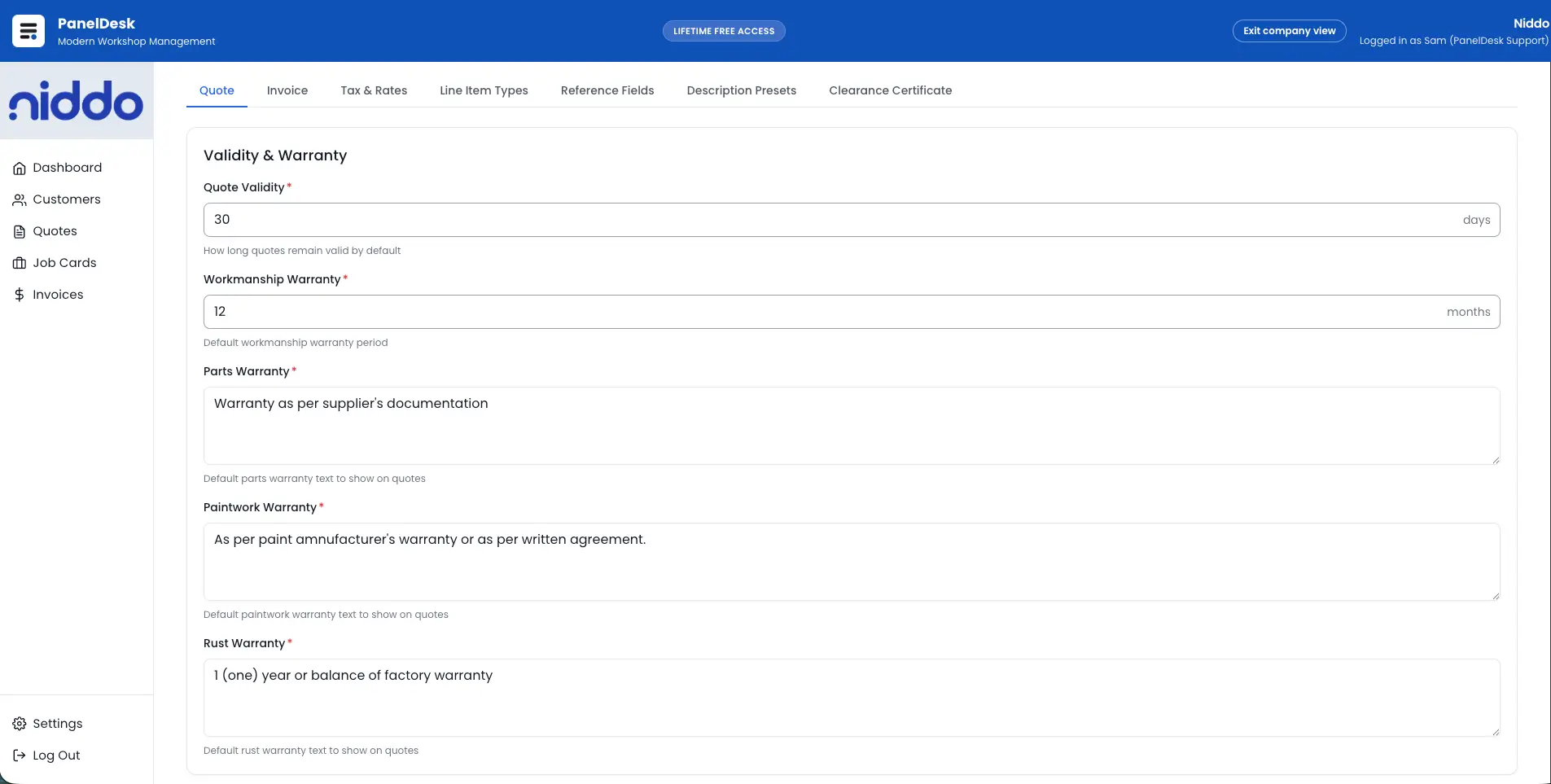Click the Lifetime Free Access badge
This screenshot has height=784, width=1551.
pyautogui.click(x=724, y=31)
